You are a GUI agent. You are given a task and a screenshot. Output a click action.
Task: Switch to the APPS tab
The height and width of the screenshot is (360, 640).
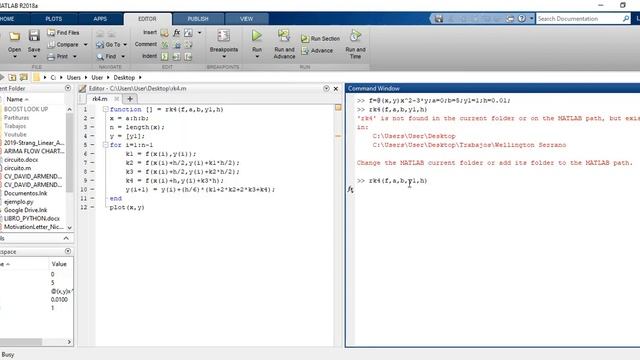tap(100, 19)
